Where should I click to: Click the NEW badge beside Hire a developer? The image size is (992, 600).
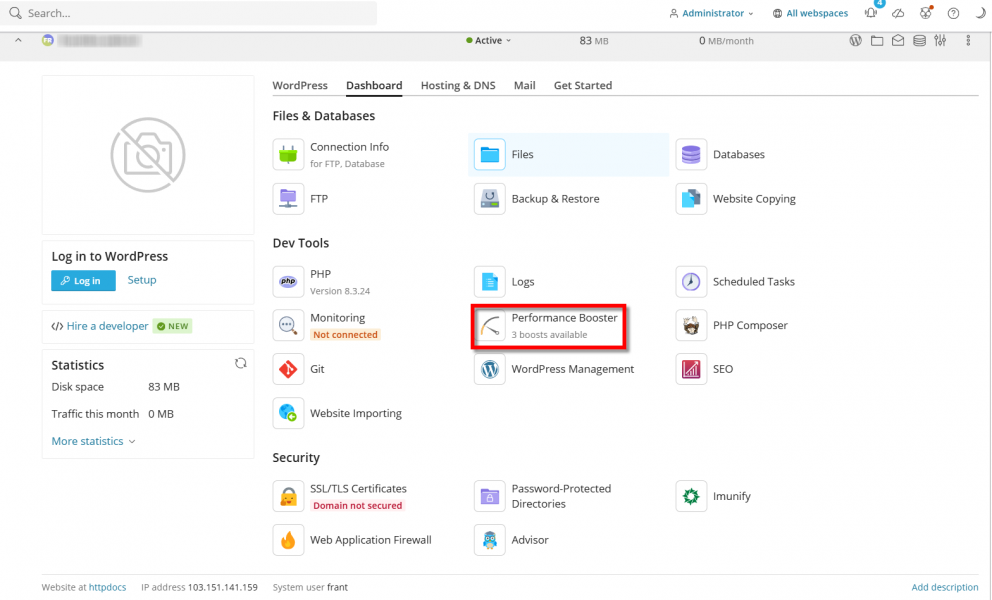(x=173, y=326)
